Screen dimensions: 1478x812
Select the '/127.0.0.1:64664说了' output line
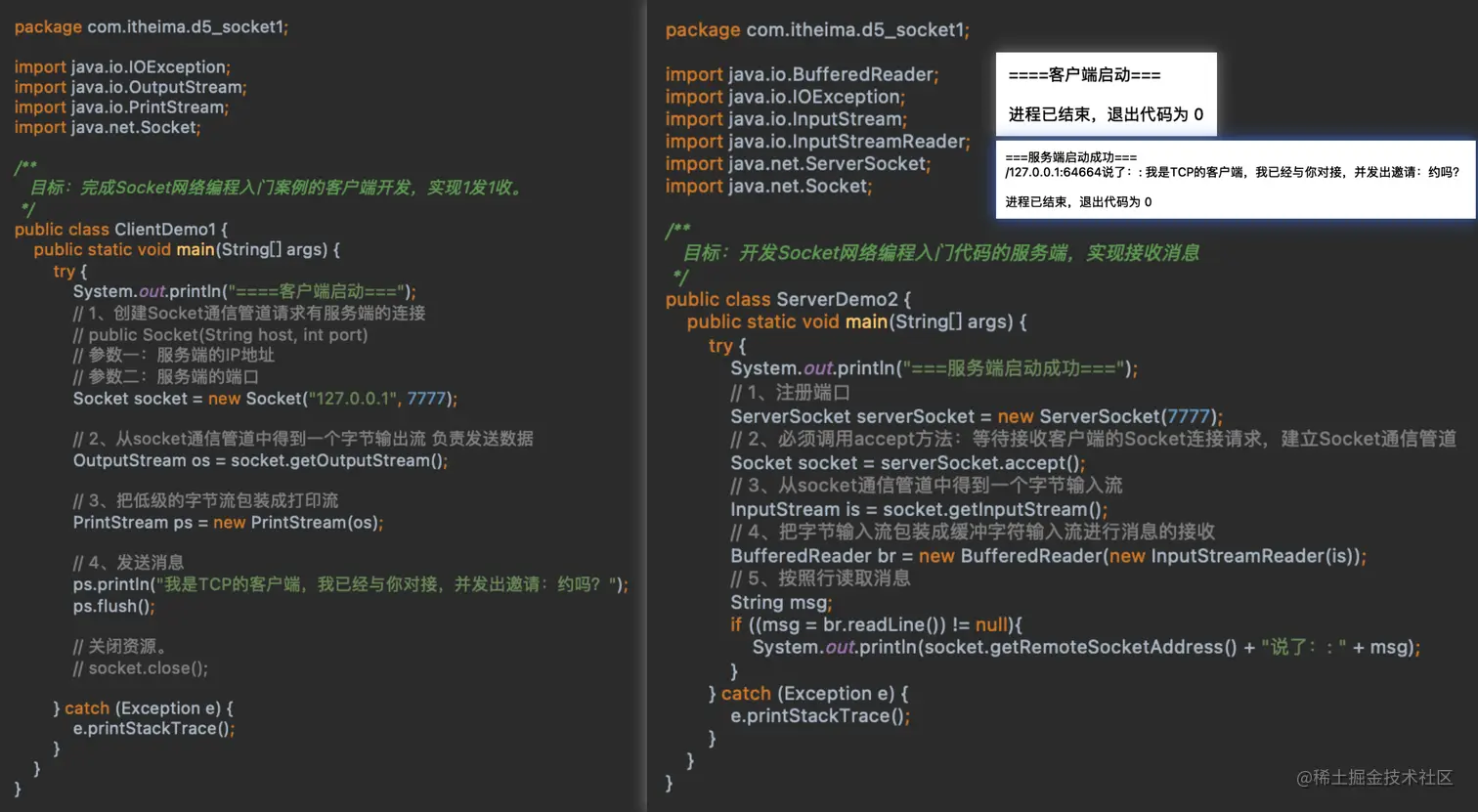(1232, 172)
